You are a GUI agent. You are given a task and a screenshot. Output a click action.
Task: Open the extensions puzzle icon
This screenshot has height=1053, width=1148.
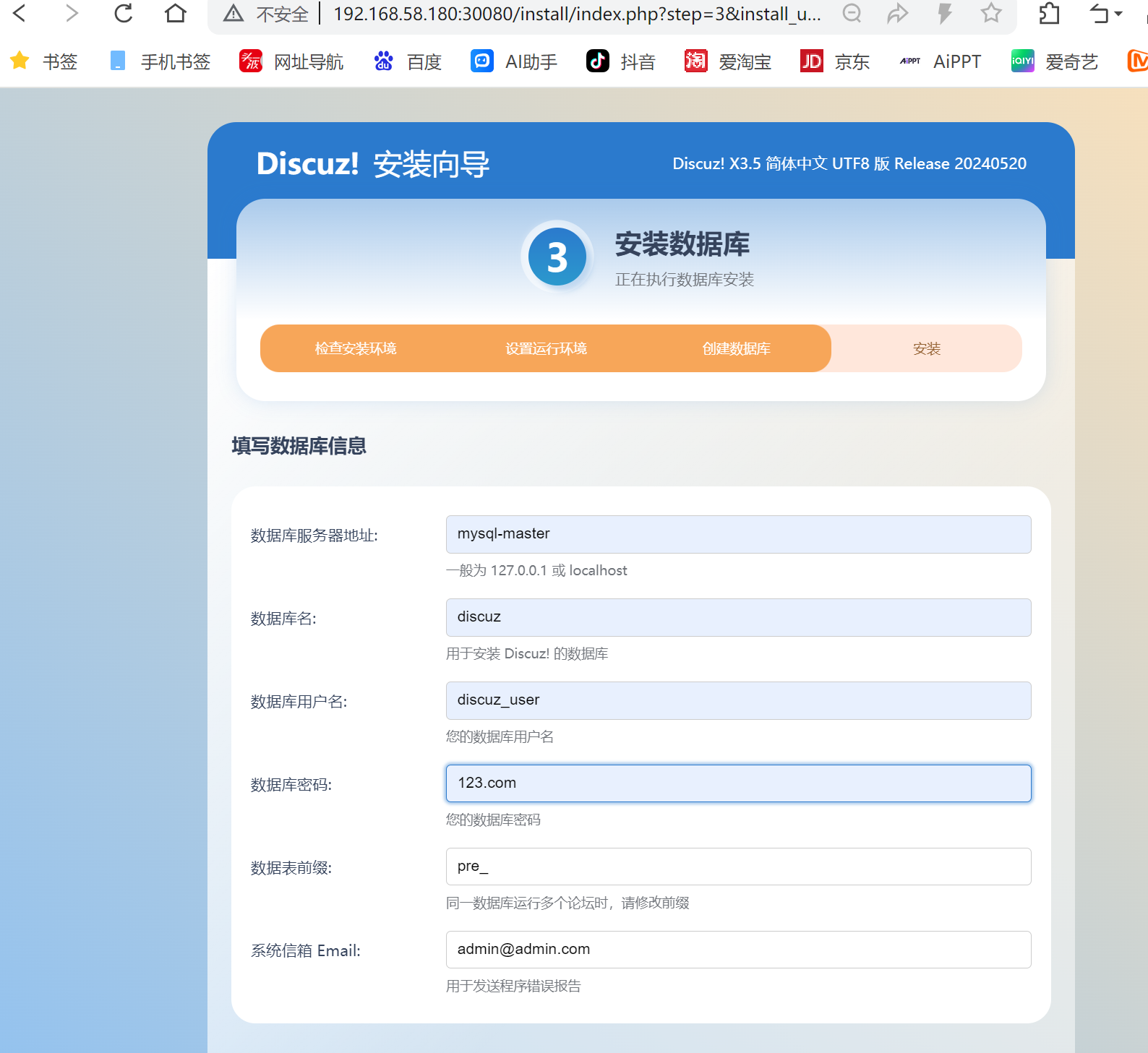point(1049,13)
